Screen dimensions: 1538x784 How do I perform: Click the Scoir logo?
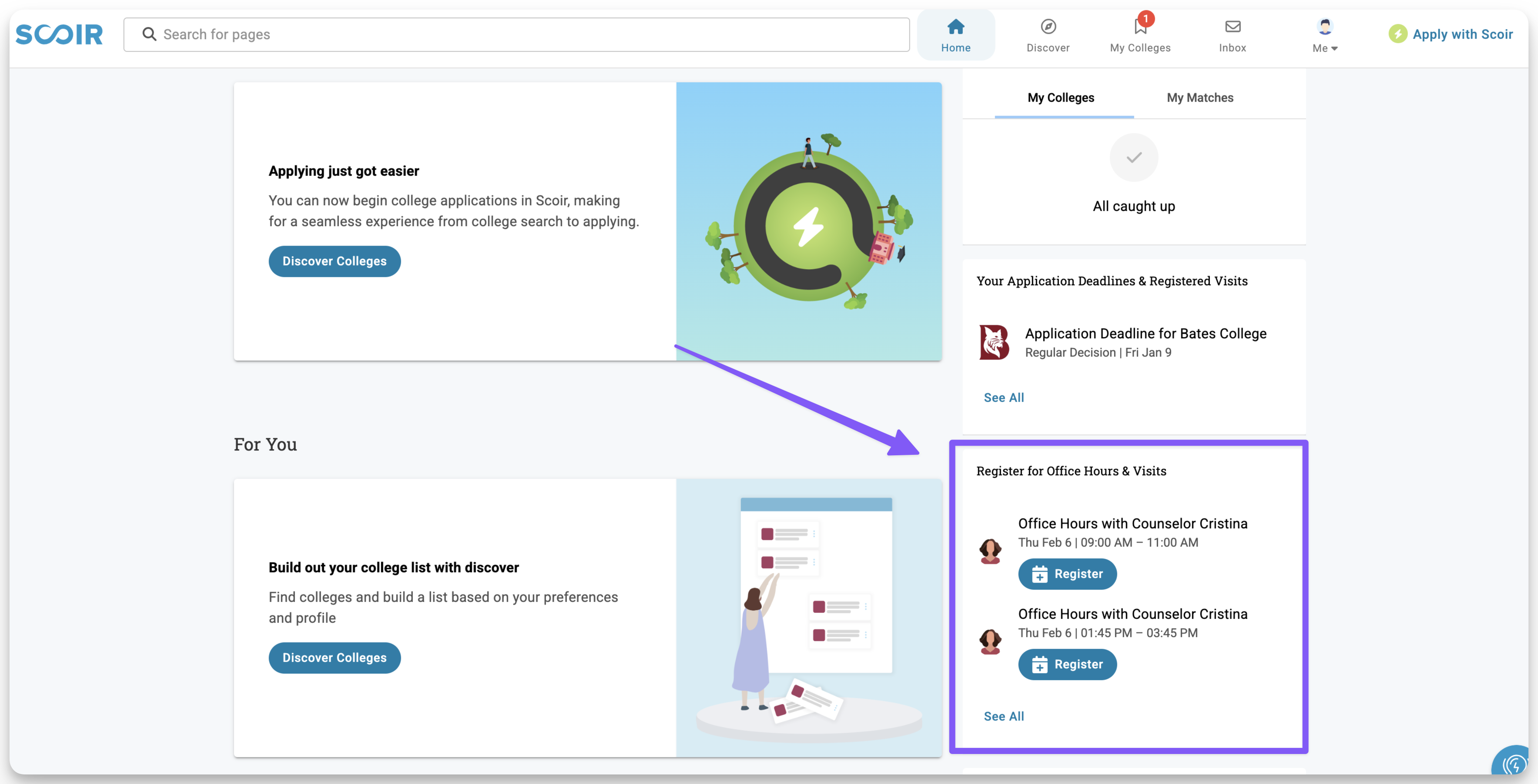(x=59, y=35)
